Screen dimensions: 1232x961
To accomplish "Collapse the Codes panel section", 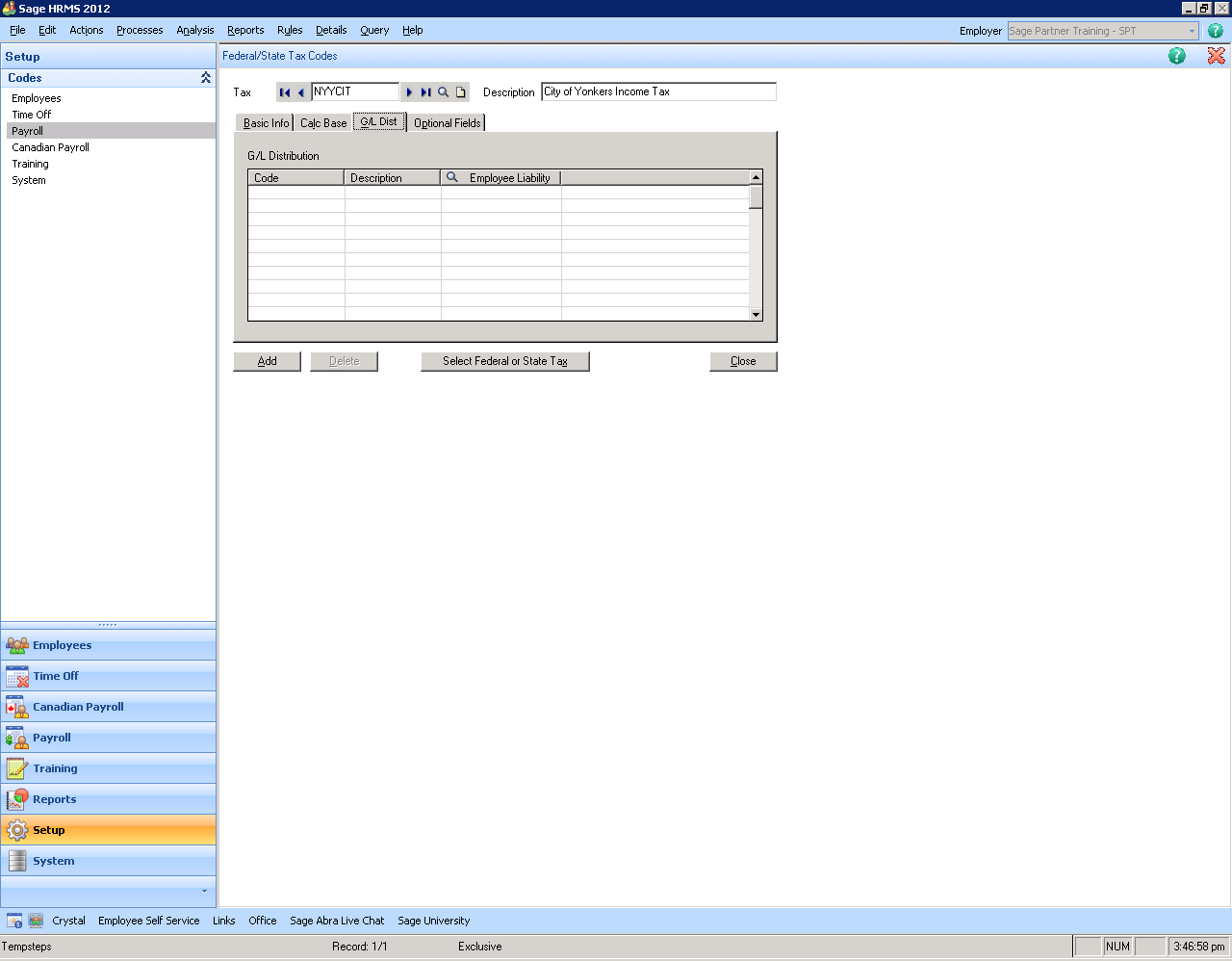I will click(205, 78).
